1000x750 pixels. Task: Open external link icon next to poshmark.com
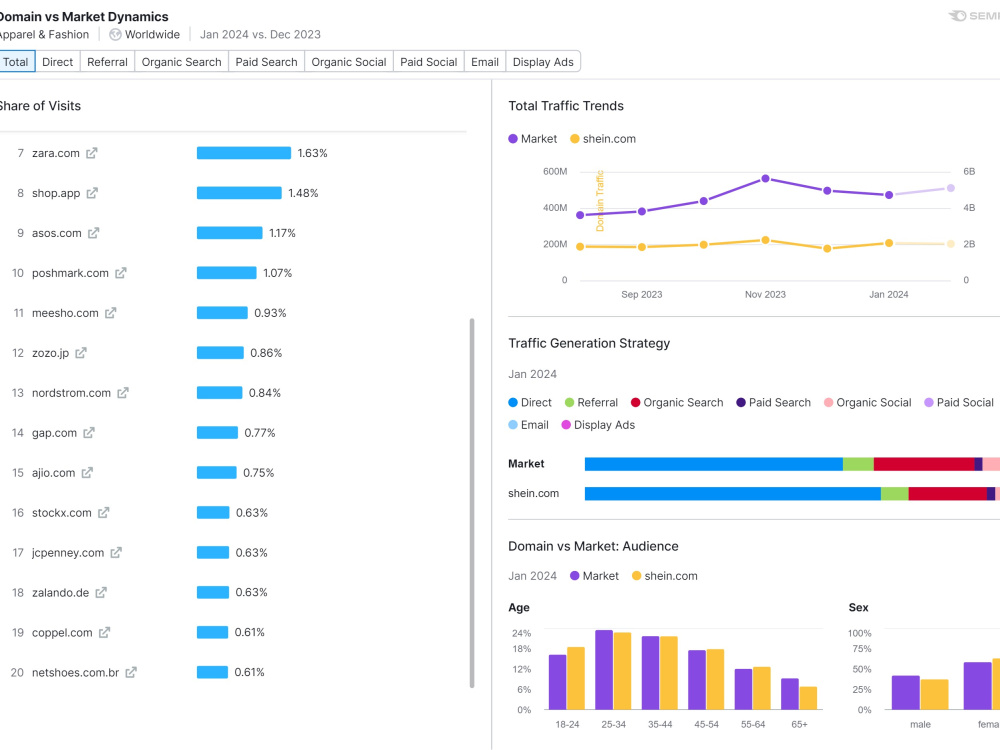pos(121,273)
